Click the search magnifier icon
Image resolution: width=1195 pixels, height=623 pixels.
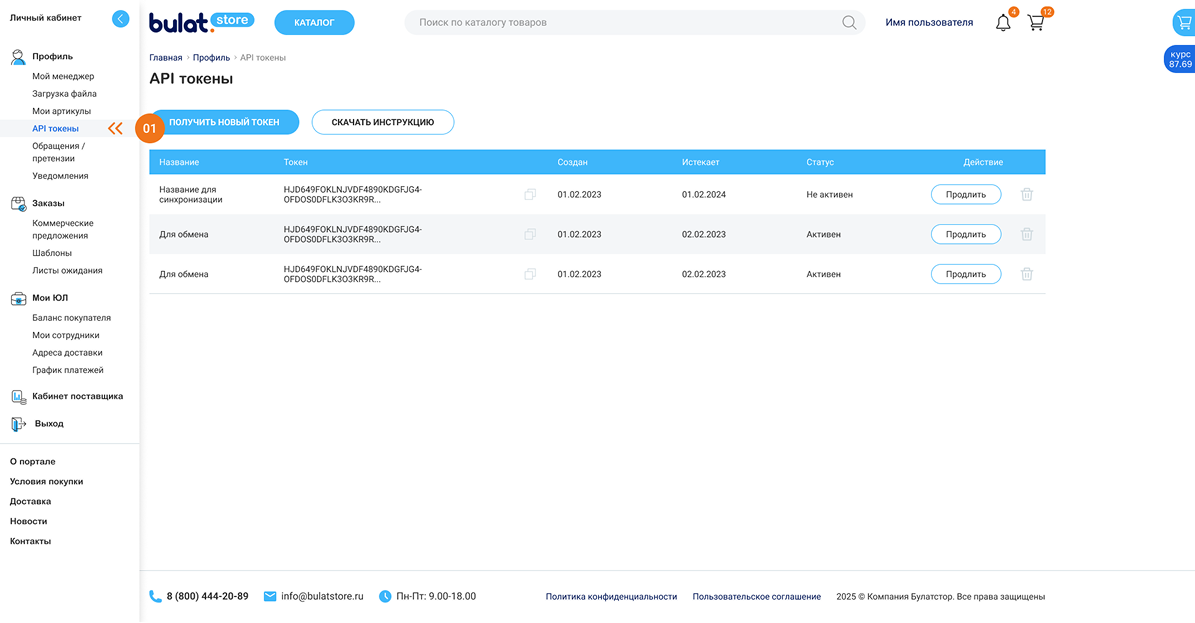(849, 23)
